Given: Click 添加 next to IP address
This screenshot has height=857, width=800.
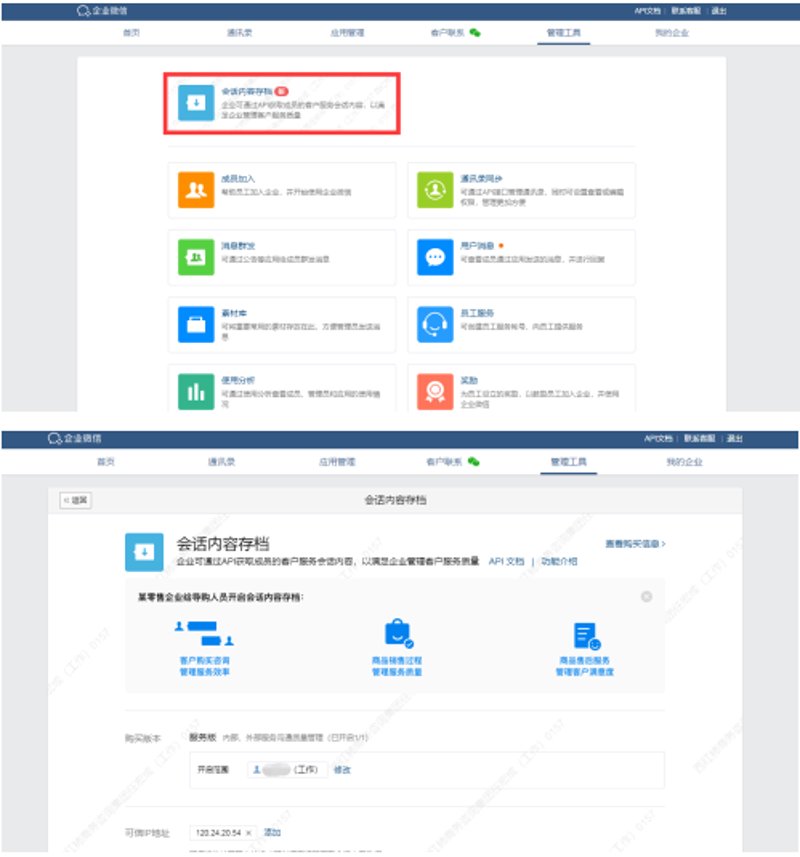Looking at the screenshot, I should click(272, 832).
